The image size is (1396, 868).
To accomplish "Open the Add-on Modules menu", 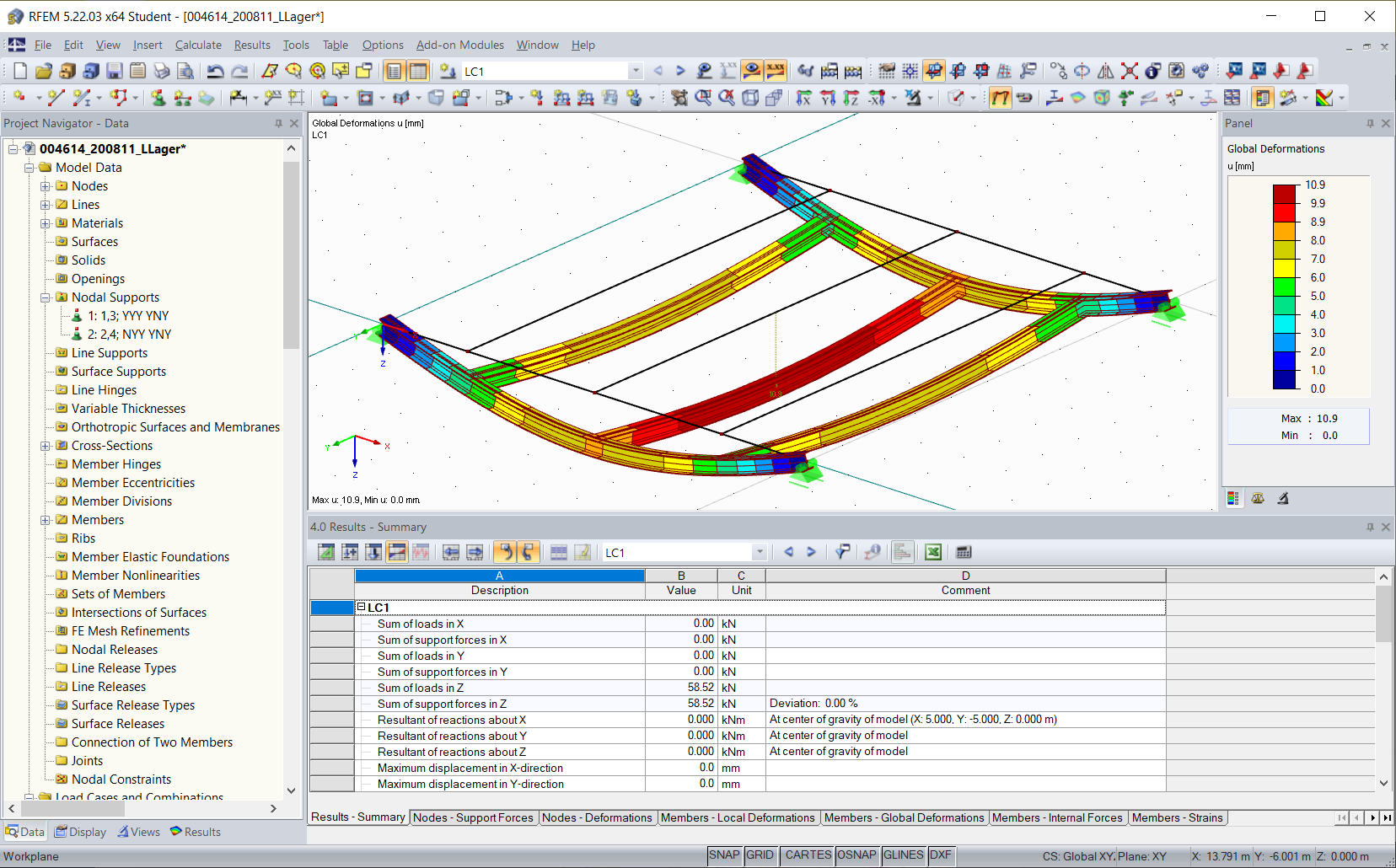I will 460,45.
